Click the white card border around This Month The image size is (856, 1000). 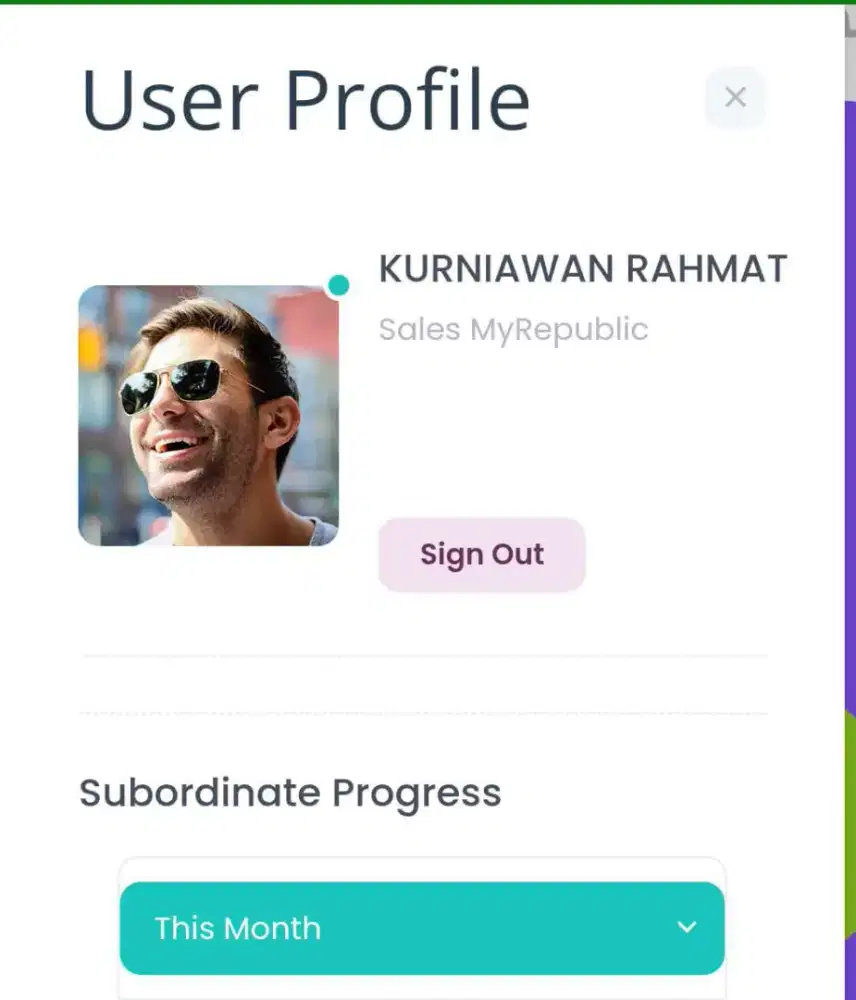click(x=421, y=866)
